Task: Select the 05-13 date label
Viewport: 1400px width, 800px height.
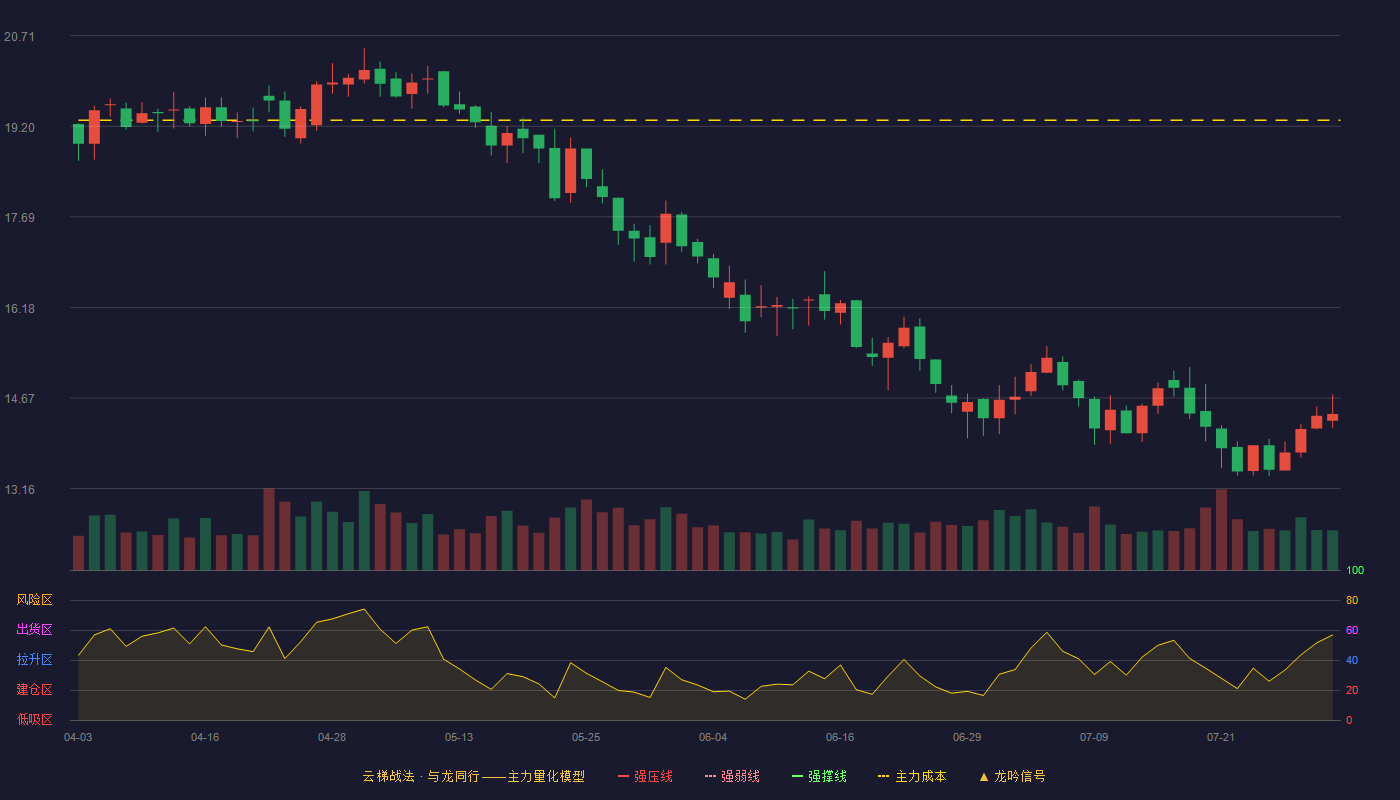Action: coord(459,737)
